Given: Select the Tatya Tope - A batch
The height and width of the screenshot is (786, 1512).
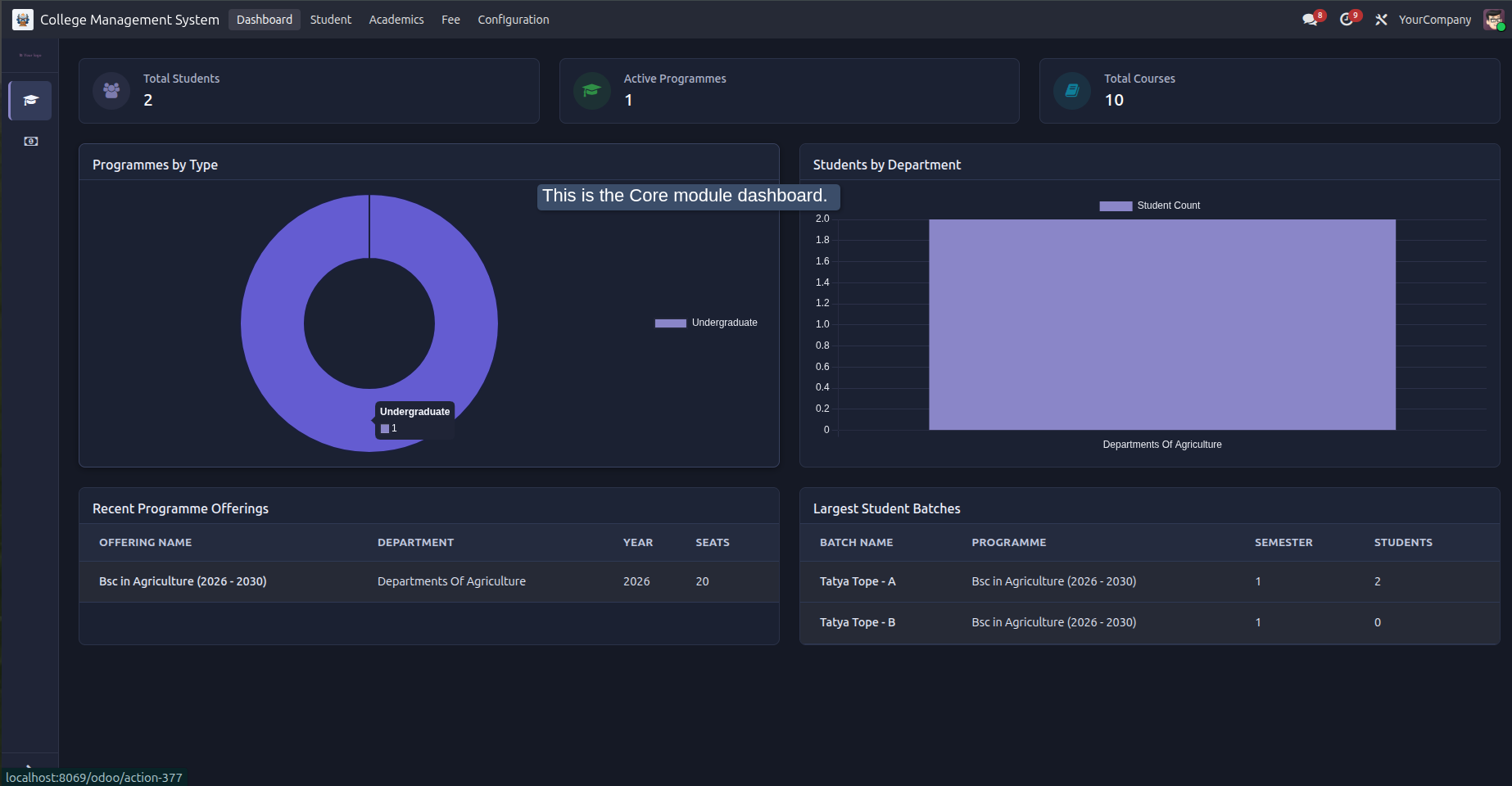Looking at the screenshot, I should (858, 581).
